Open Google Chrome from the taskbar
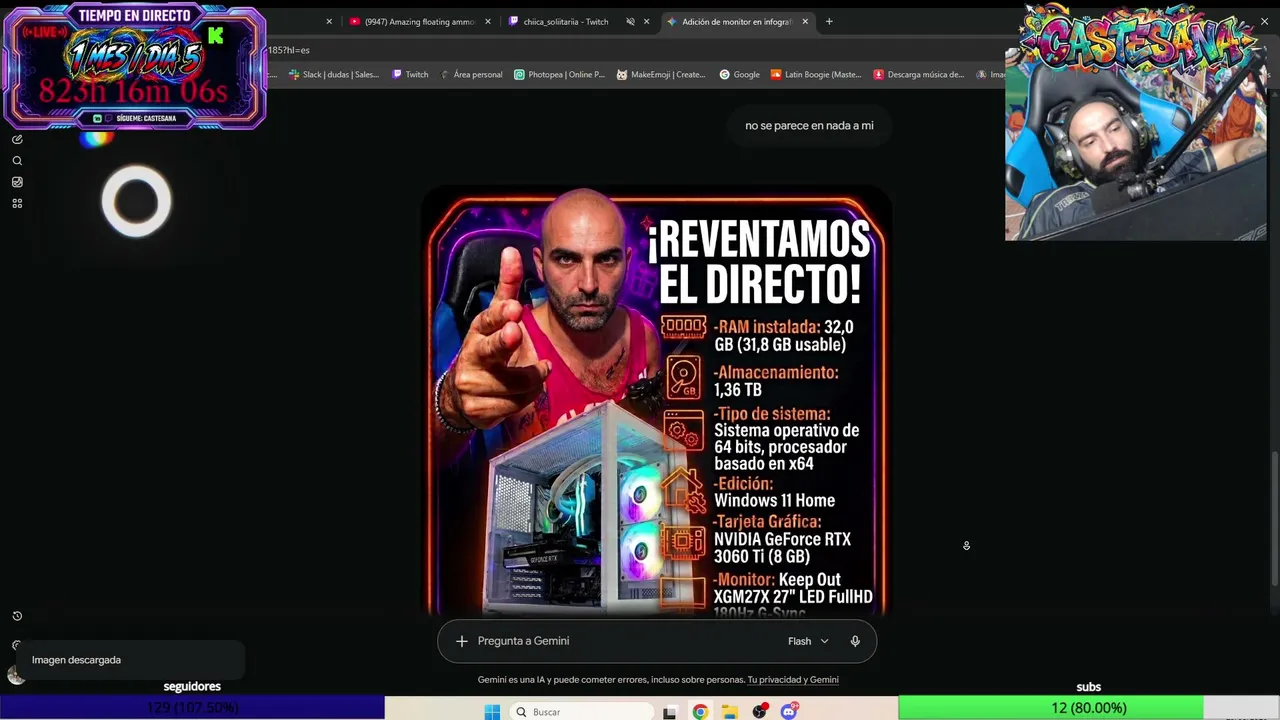This screenshot has width=1280, height=720. click(x=700, y=712)
